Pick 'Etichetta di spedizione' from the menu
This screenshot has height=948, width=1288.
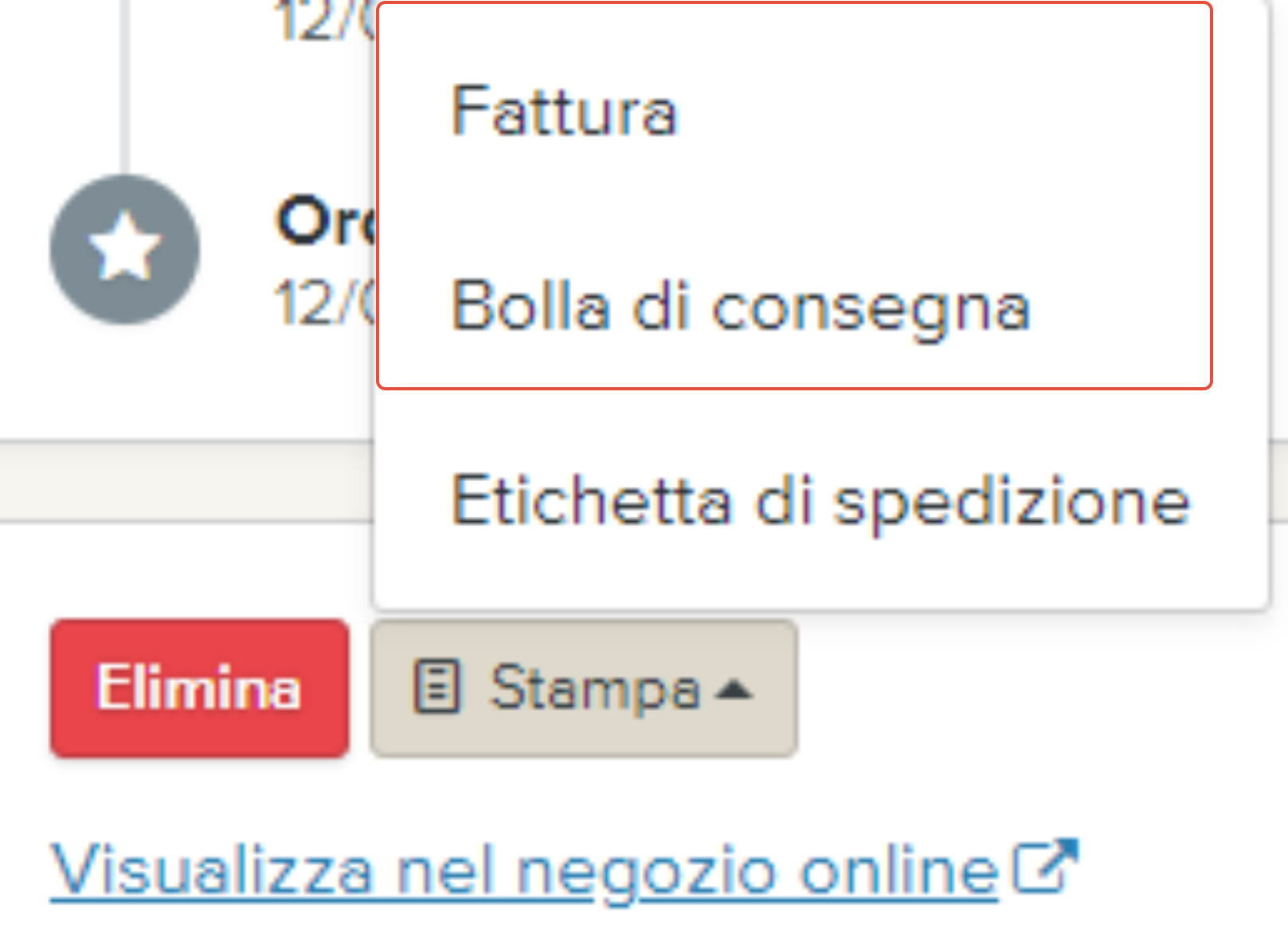[820, 502]
